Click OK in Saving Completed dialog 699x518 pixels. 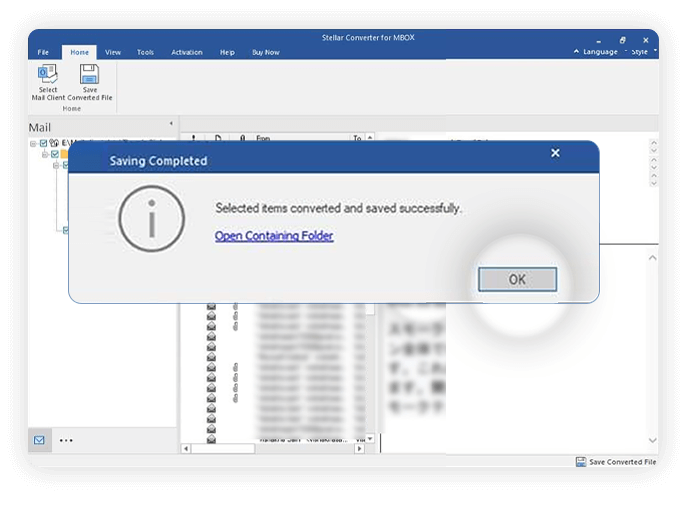(517, 280)
